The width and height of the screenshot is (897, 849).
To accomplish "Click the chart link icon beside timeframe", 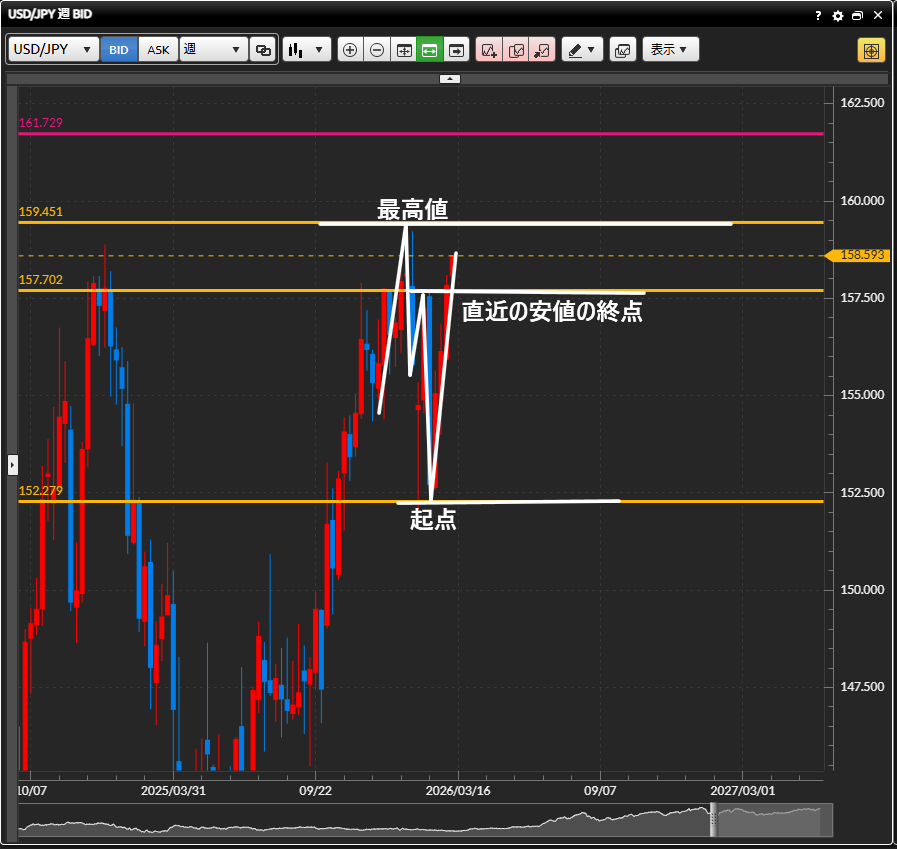I will click(x=264, y=50).
